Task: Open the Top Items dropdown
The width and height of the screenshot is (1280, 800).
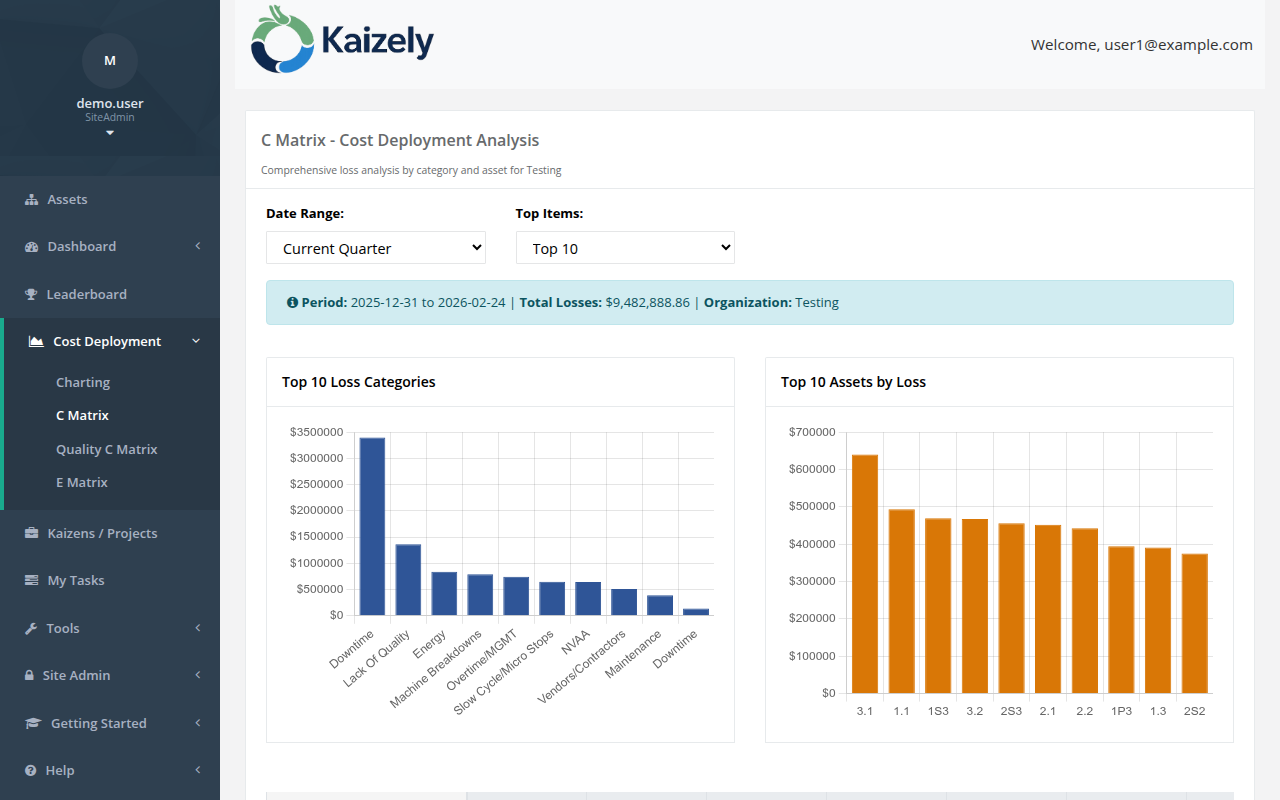Action: click(x=625, y=247)
